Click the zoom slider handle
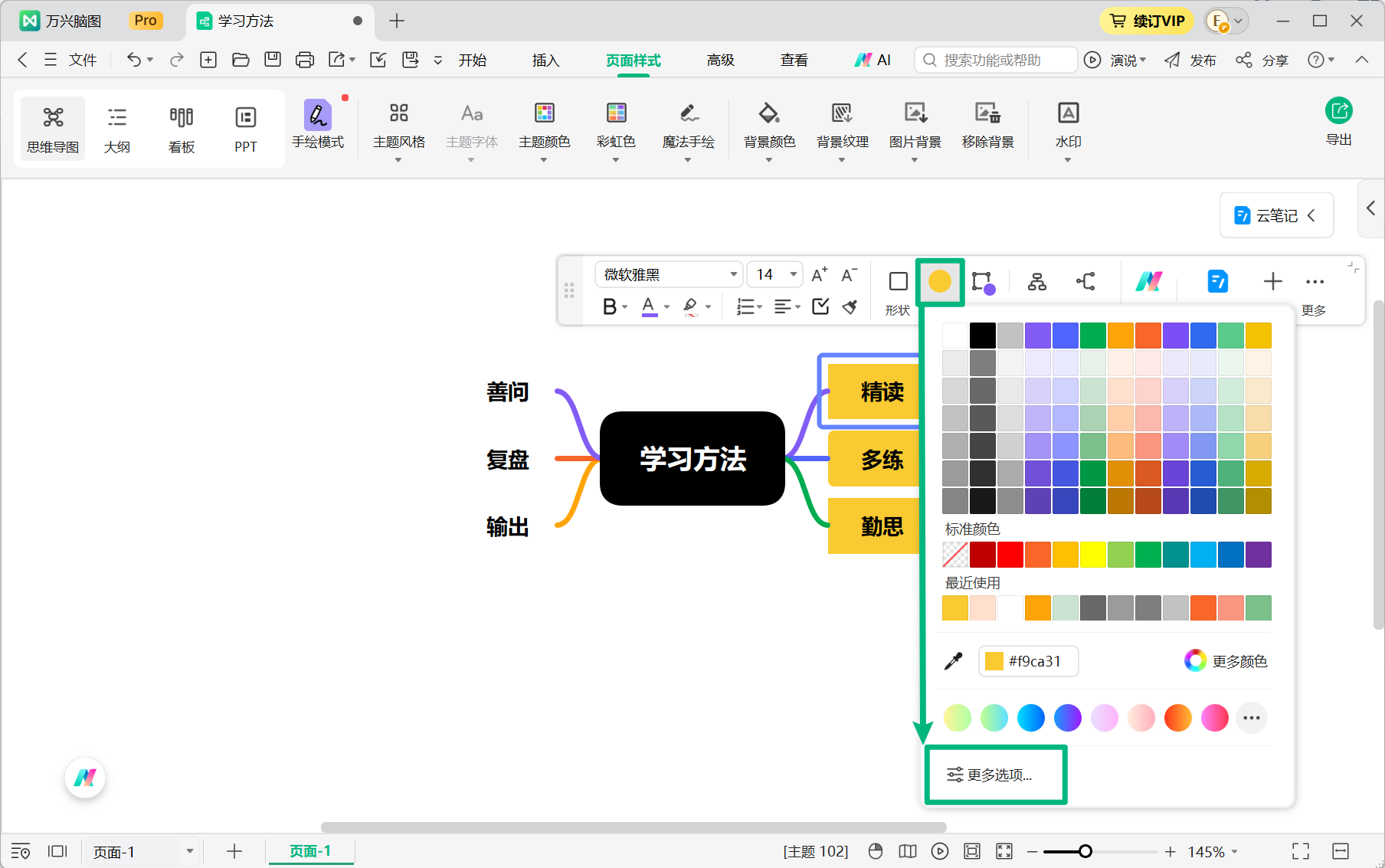 (1085, 851)
